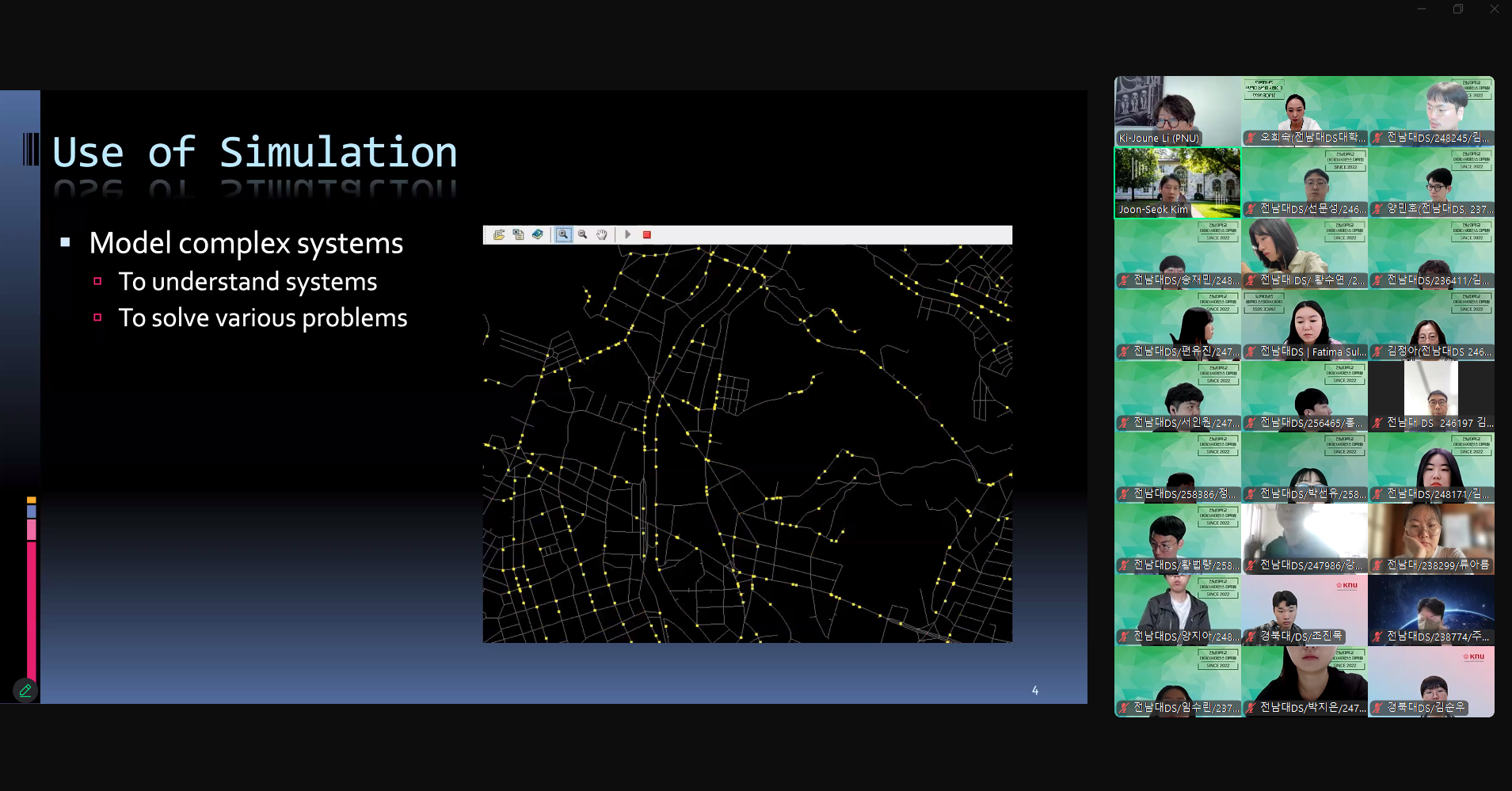Click the muted mic icon for 전남대DS/임수린
1512x791 pixels.
click(x=1124, y=708)
